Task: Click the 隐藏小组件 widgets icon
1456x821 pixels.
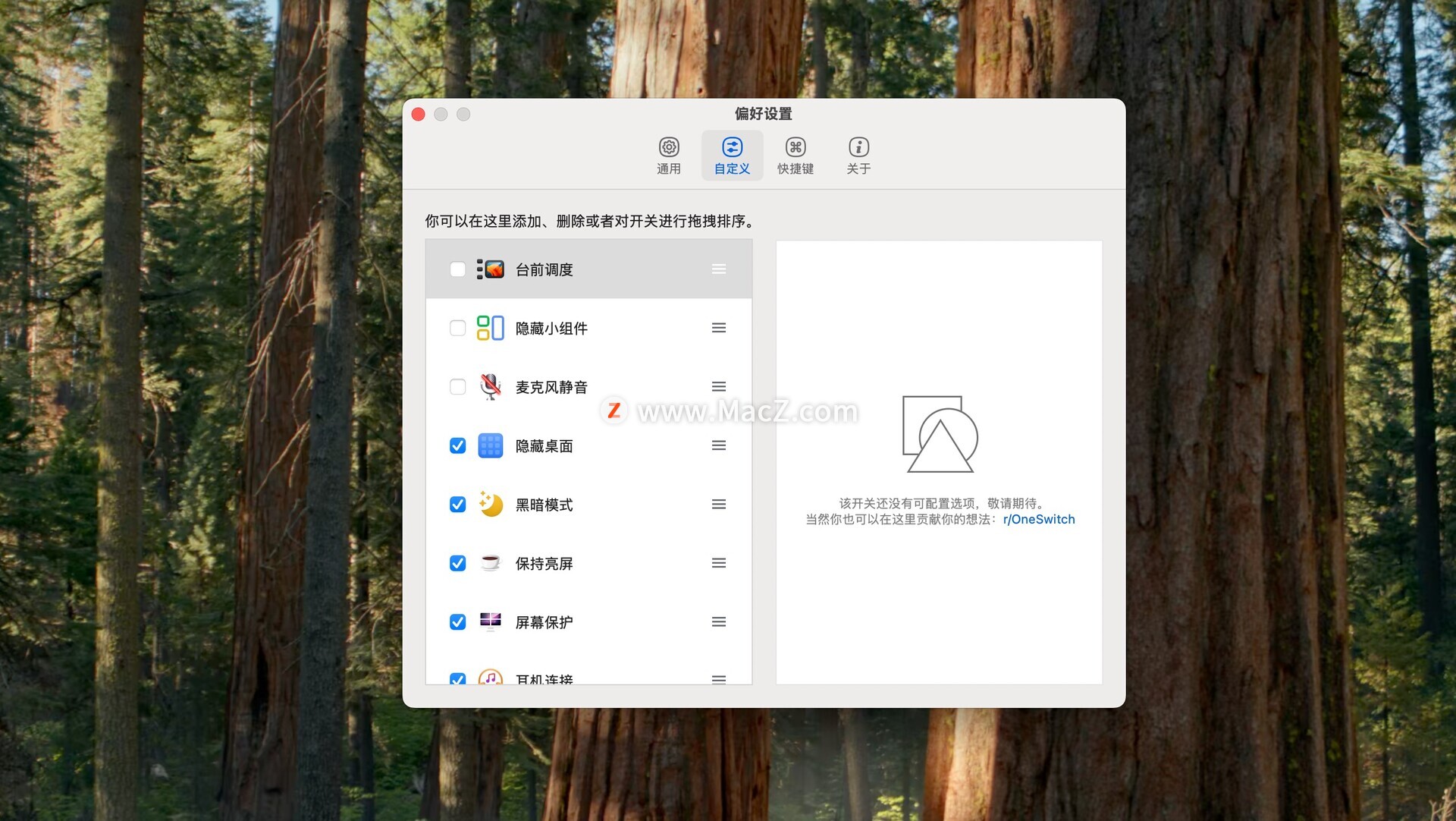Action: coord(491,328)
